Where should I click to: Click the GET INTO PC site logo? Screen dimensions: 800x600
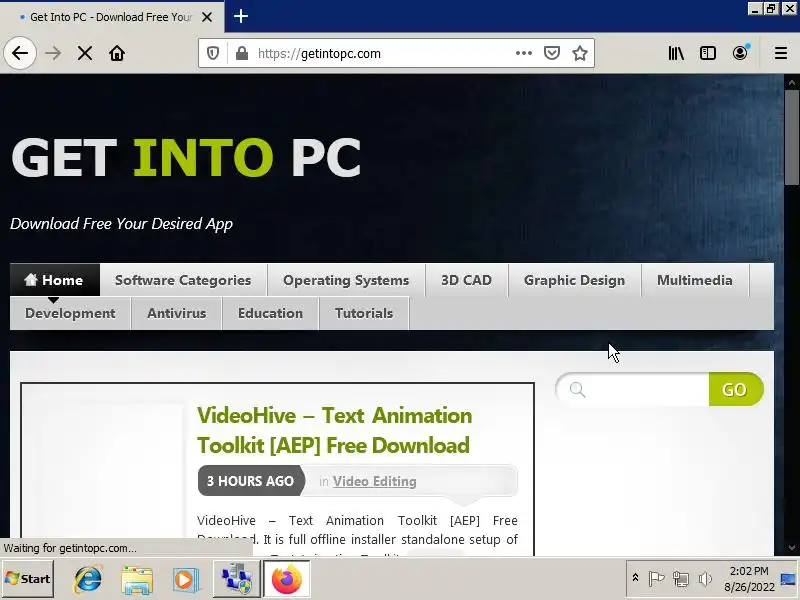186,158
